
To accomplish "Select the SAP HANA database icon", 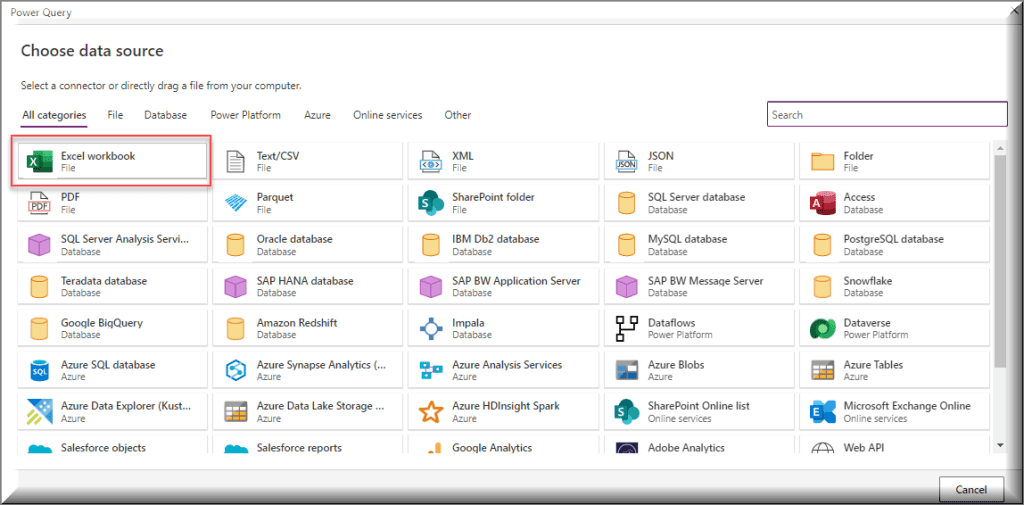I will coord(235,287).
